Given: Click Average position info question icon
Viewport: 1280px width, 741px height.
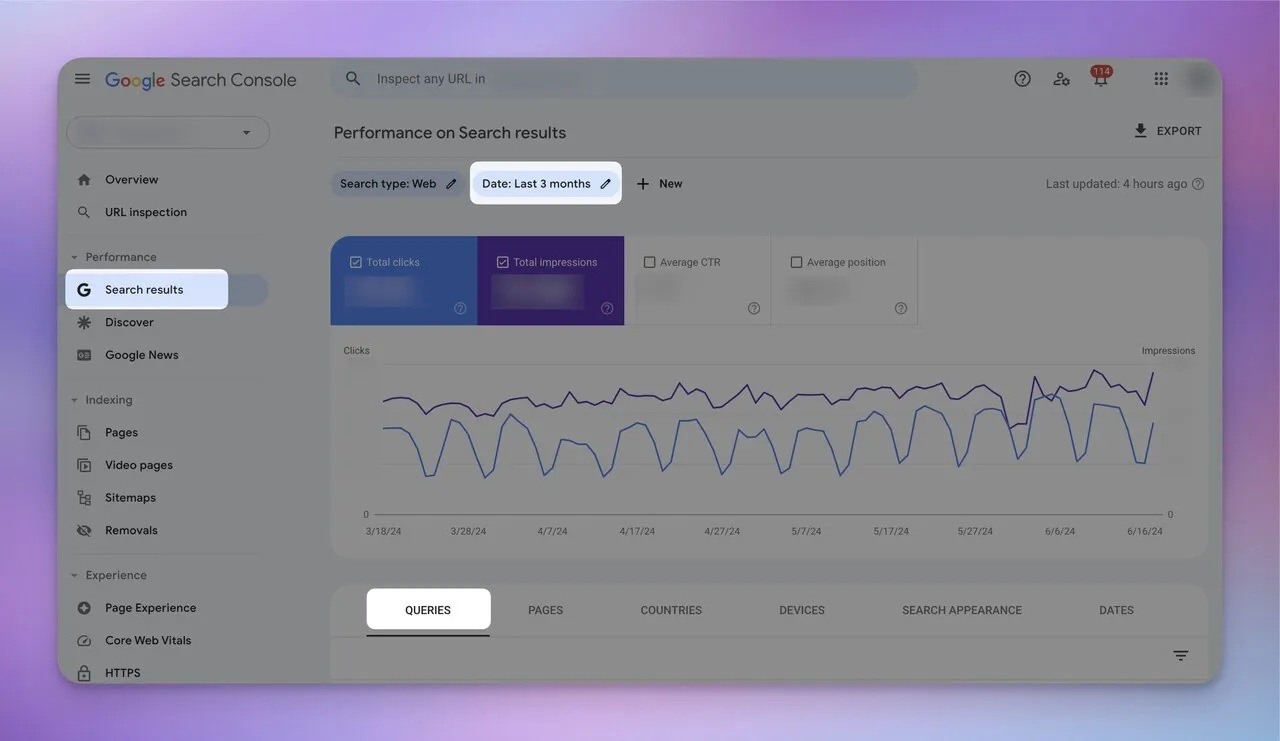Looking at the screenshot, I should coord(901,308).
